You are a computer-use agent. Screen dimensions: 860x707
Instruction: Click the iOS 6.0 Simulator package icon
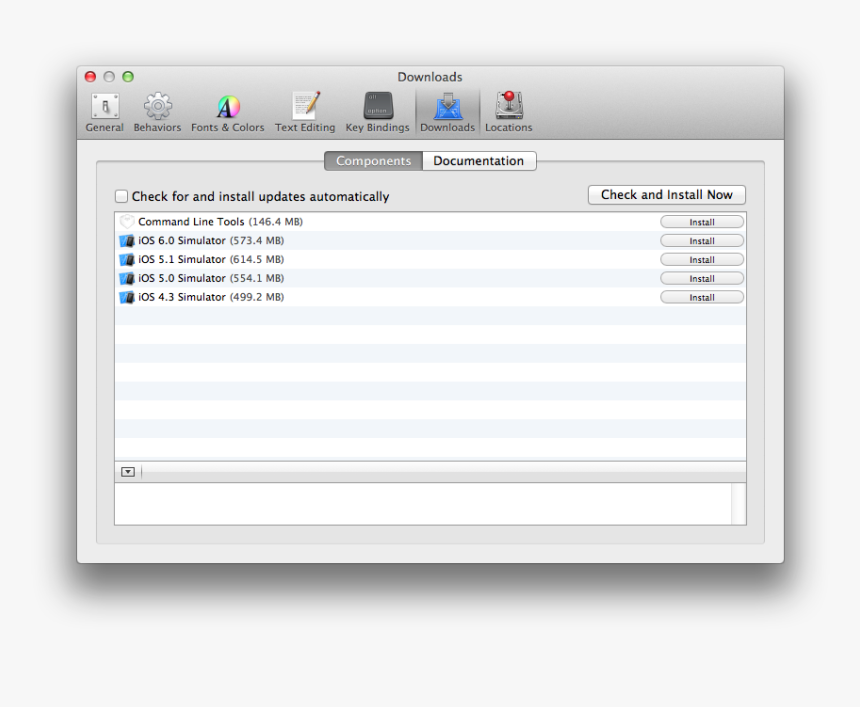coord(127,240)
